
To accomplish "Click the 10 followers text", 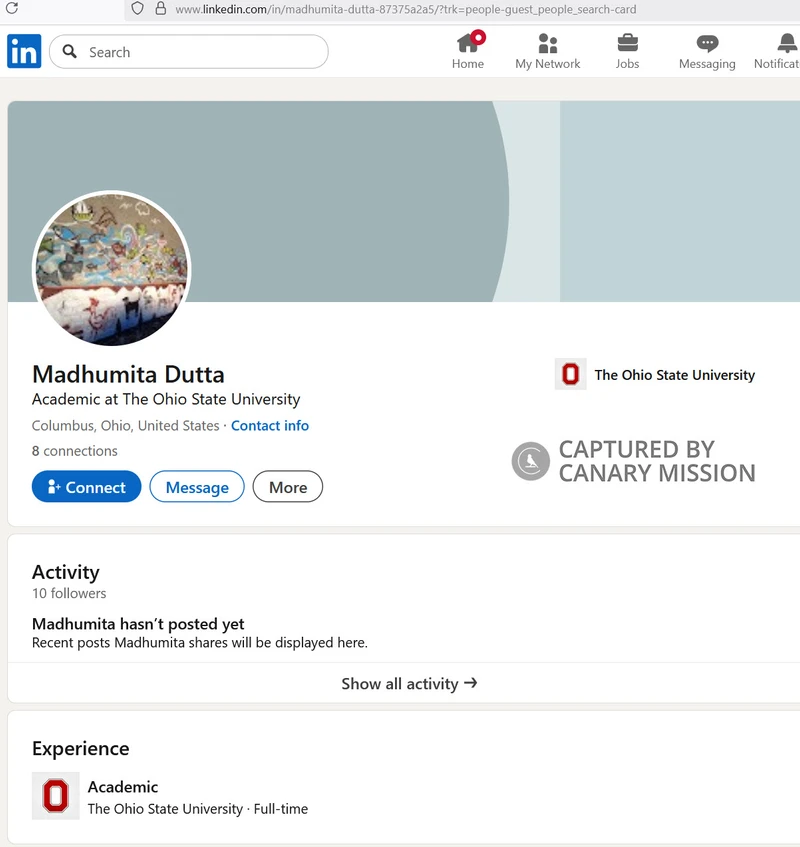I will pyautogui.click(x=69, y=593).
